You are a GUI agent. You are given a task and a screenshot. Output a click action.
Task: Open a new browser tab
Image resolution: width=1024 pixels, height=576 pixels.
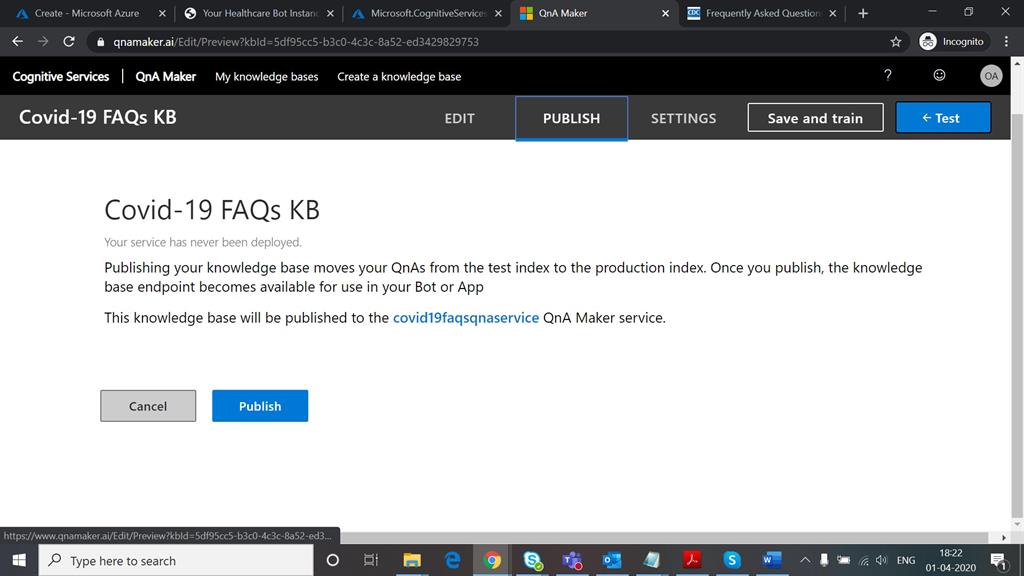862,14
